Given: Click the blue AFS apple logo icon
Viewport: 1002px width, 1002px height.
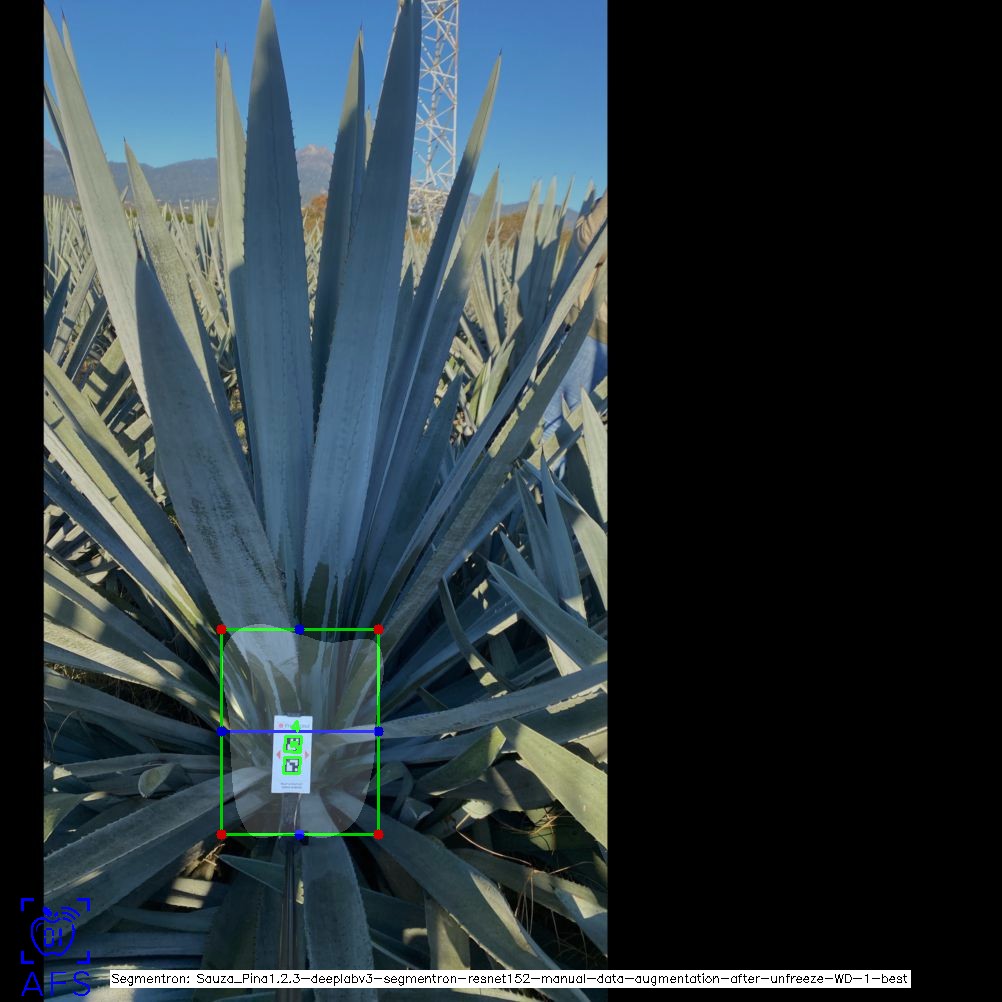Looking at the screenshot, I should (55, 930).
